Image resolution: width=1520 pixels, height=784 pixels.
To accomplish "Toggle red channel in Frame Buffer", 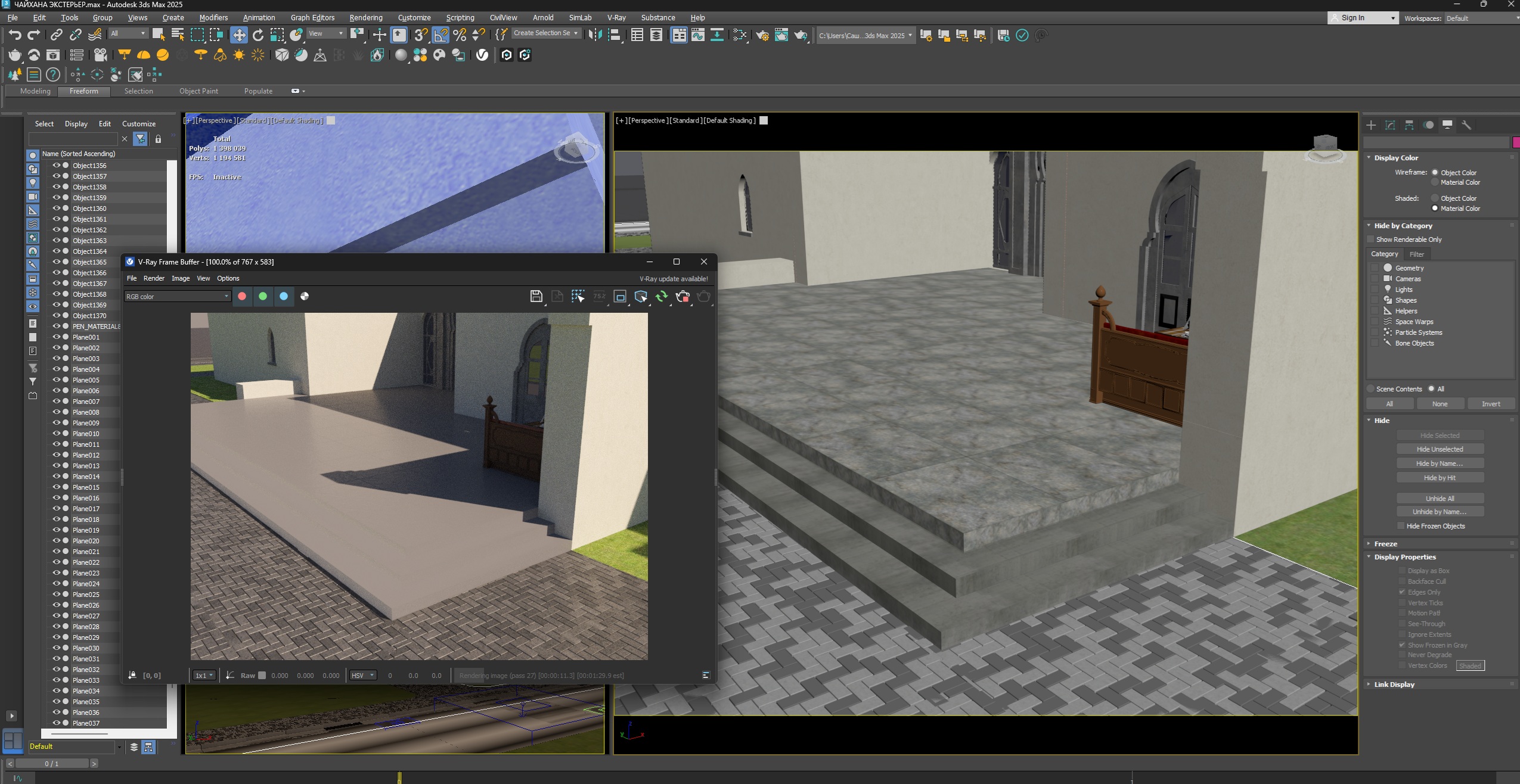I will point(242,296).
